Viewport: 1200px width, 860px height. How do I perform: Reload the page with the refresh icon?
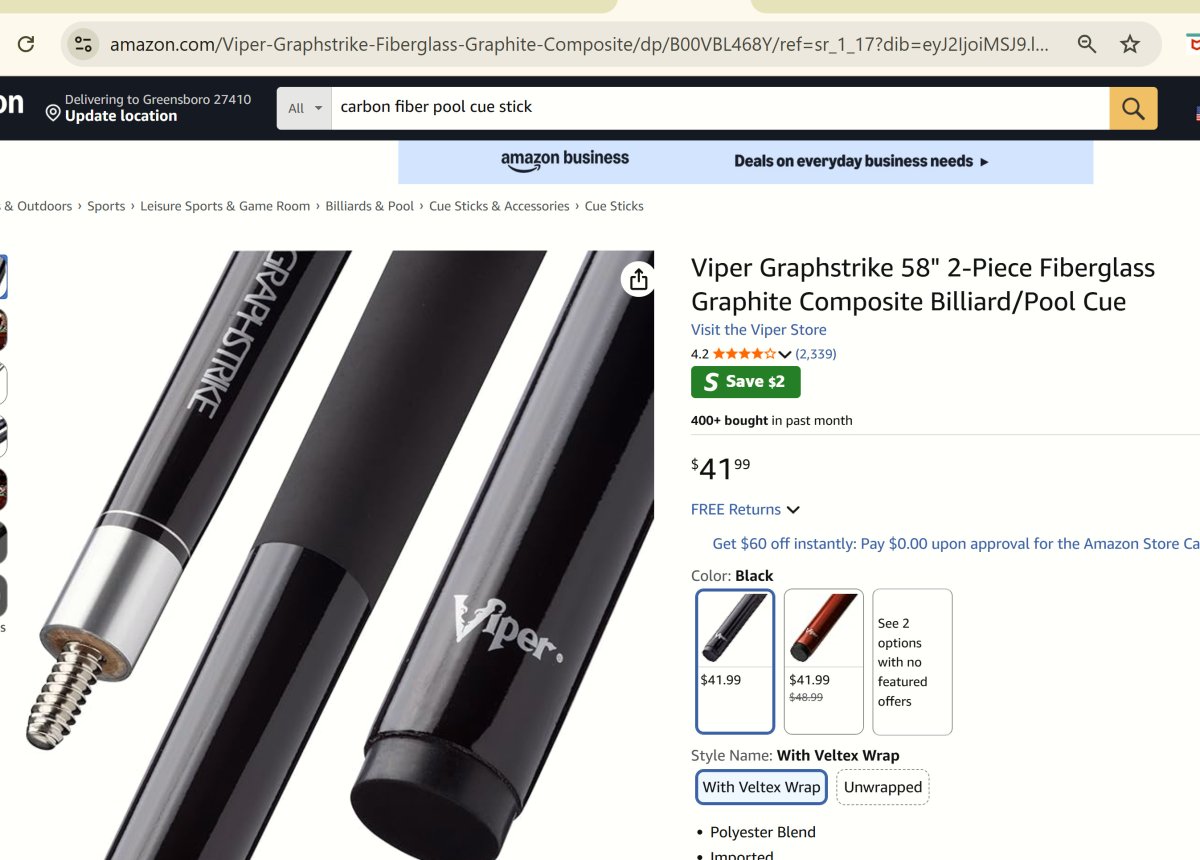[26, 44]
